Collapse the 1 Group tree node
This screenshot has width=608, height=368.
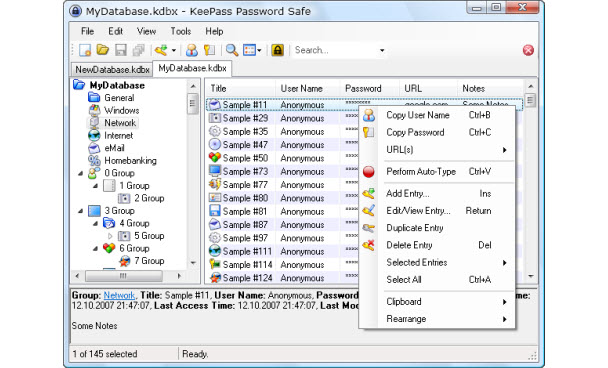95,186
